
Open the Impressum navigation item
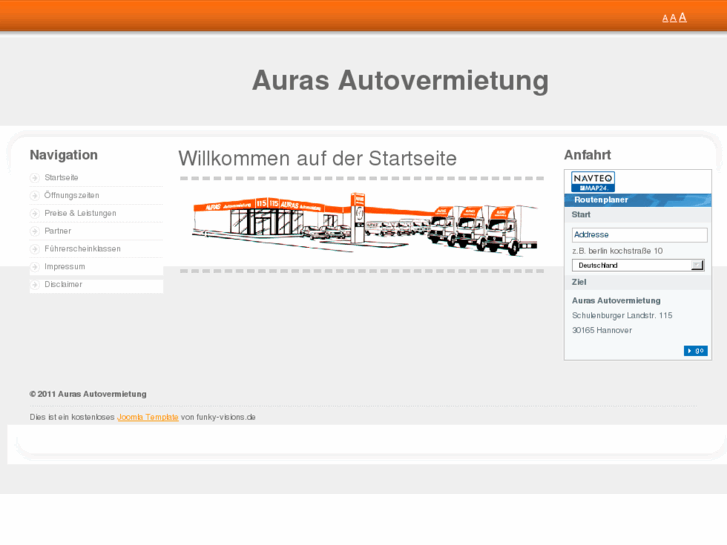(65, 267)
